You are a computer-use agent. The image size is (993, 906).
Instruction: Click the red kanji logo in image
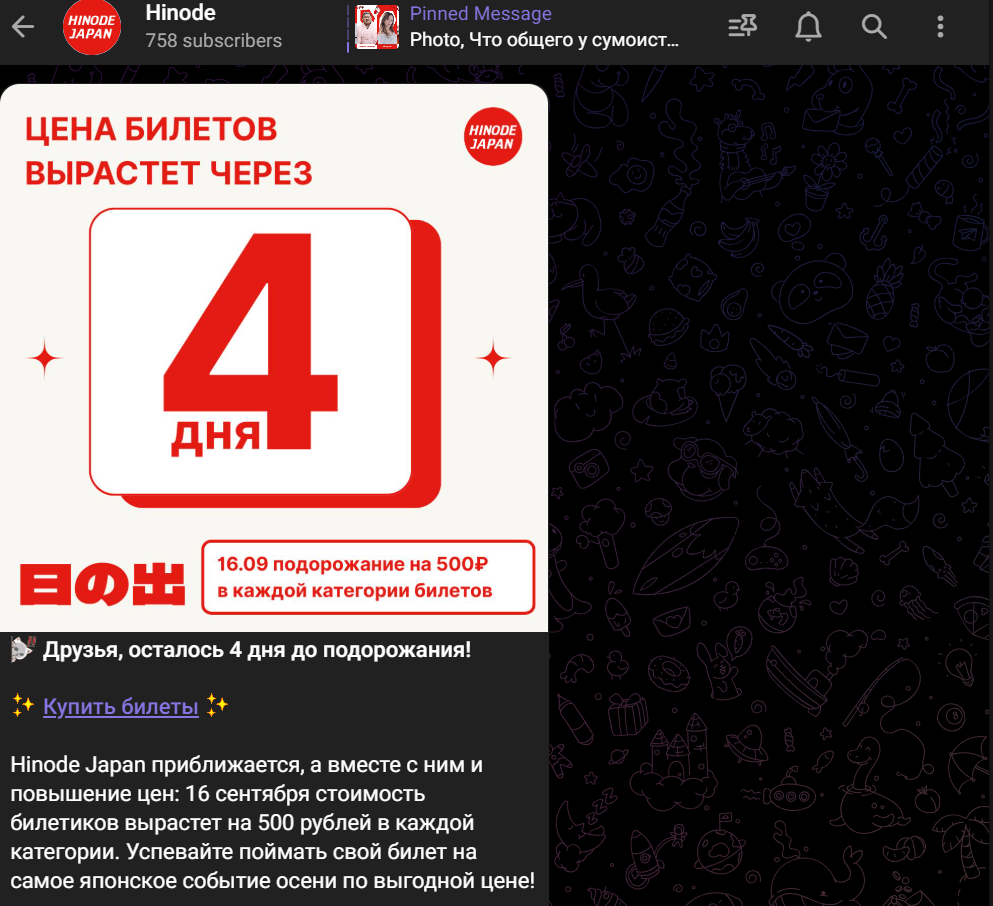103,584
